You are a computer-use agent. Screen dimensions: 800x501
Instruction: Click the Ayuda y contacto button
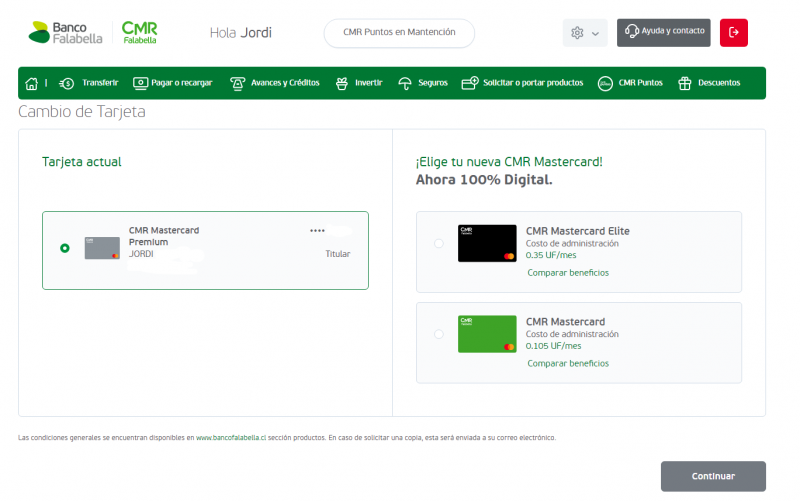click(664, 32)
